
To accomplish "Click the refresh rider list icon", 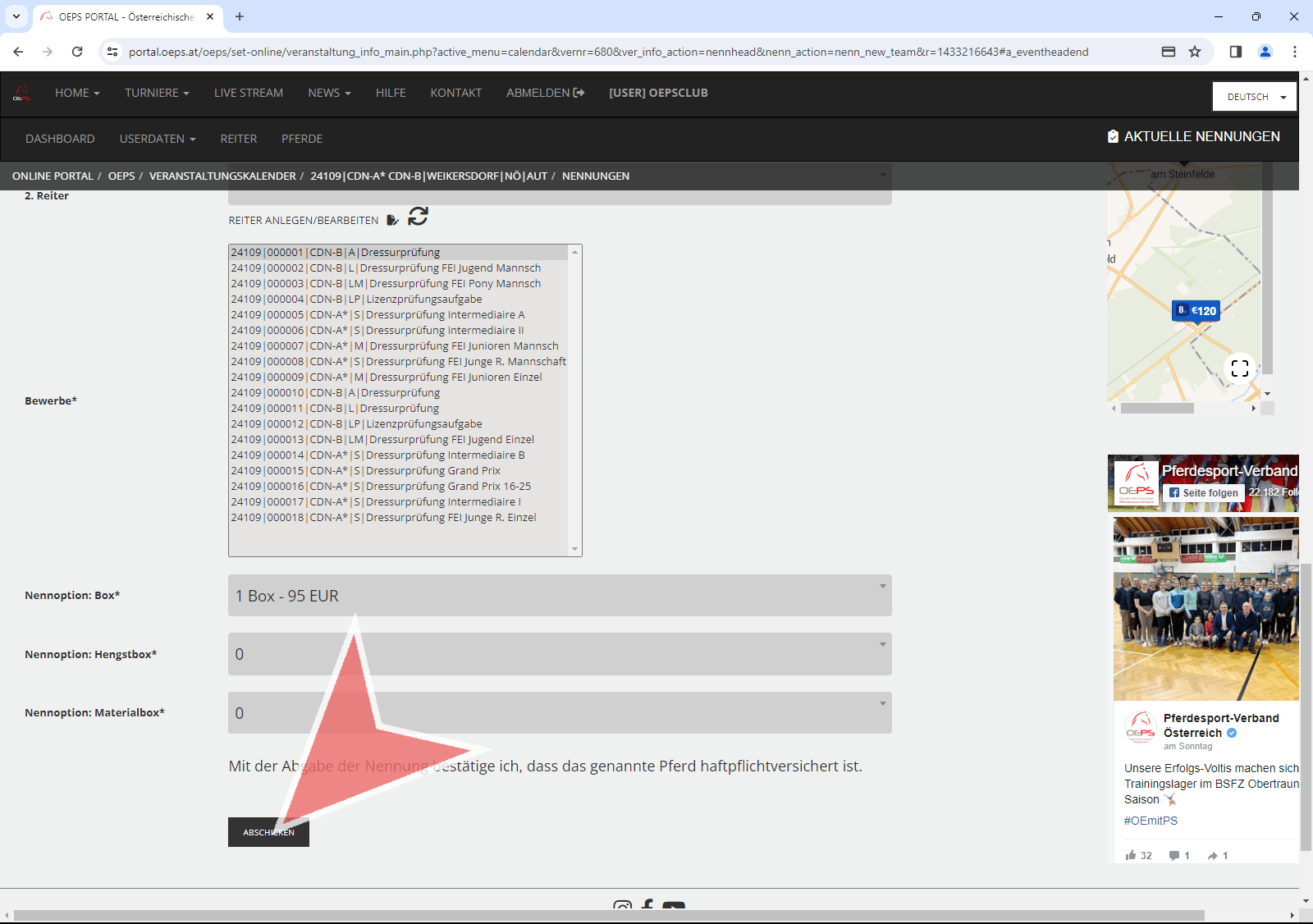I will point(418,217).
